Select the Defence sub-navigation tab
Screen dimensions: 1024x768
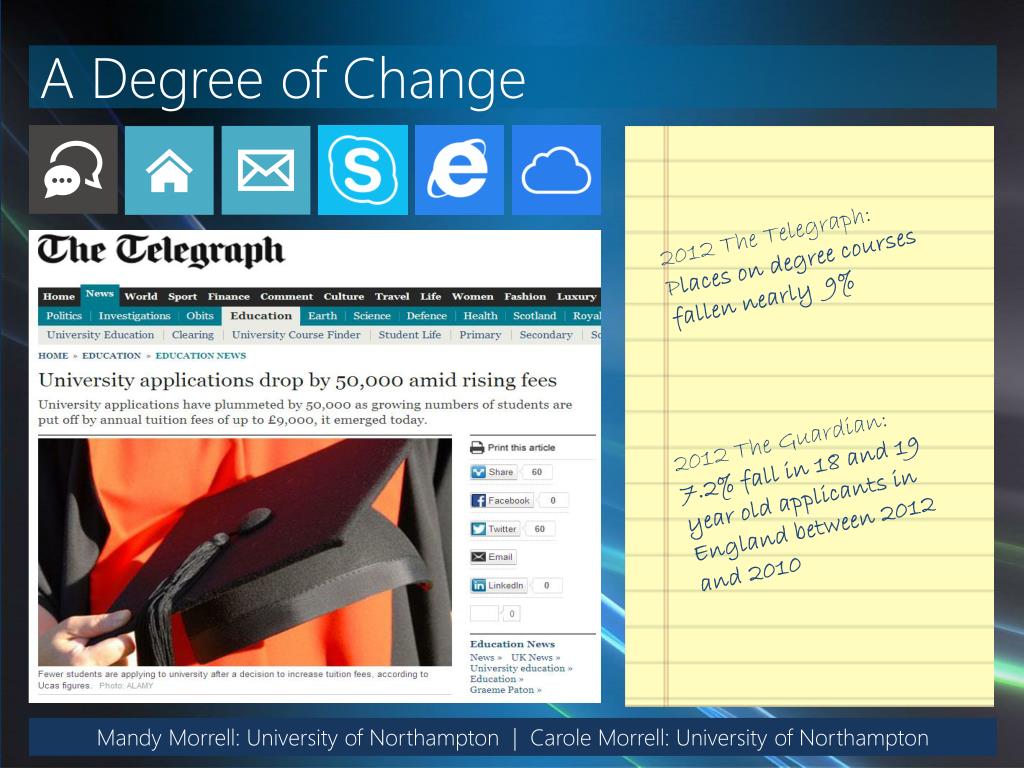pyautogui.click(x=426, y=316)
